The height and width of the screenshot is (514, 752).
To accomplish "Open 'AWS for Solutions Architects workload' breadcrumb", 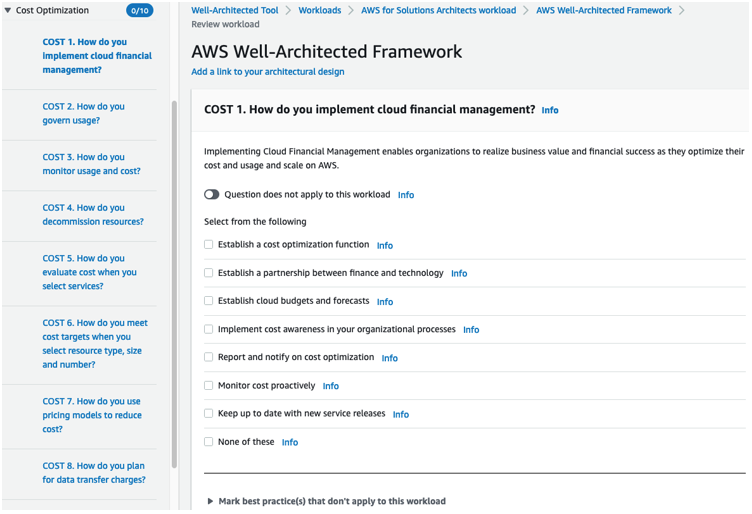I will point(438,10).
